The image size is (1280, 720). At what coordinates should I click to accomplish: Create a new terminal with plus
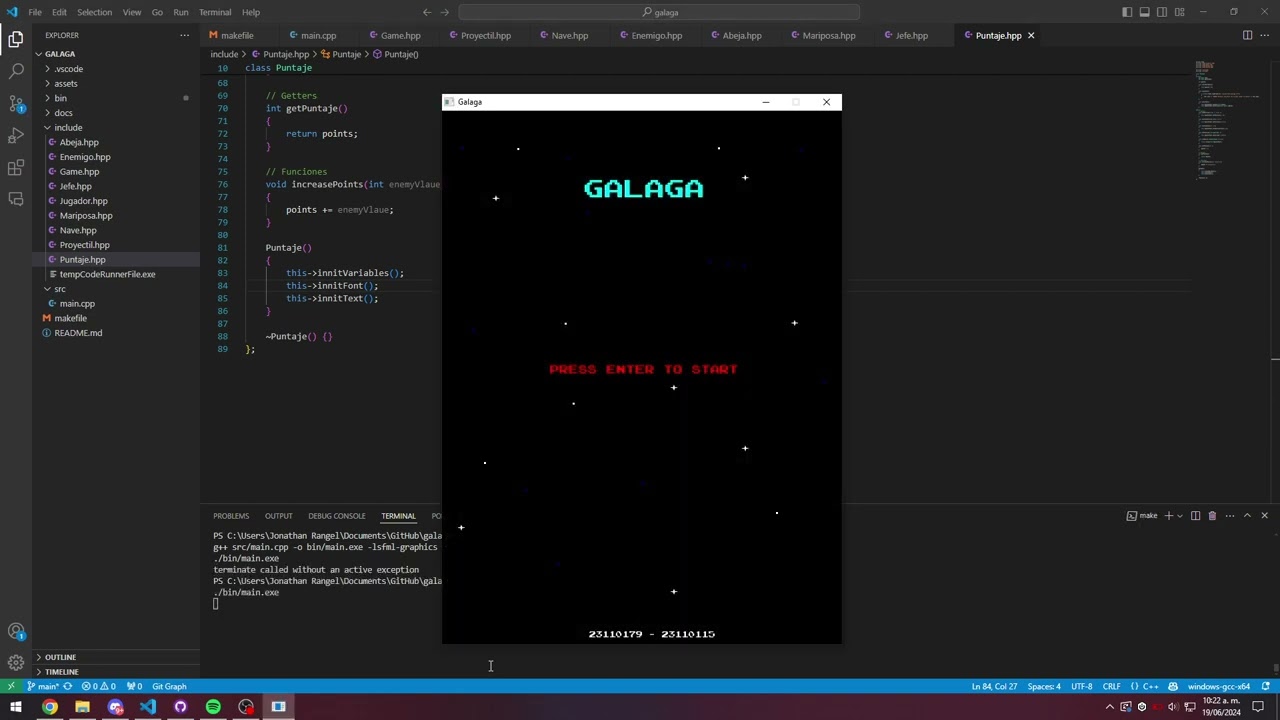(1168, 516)
